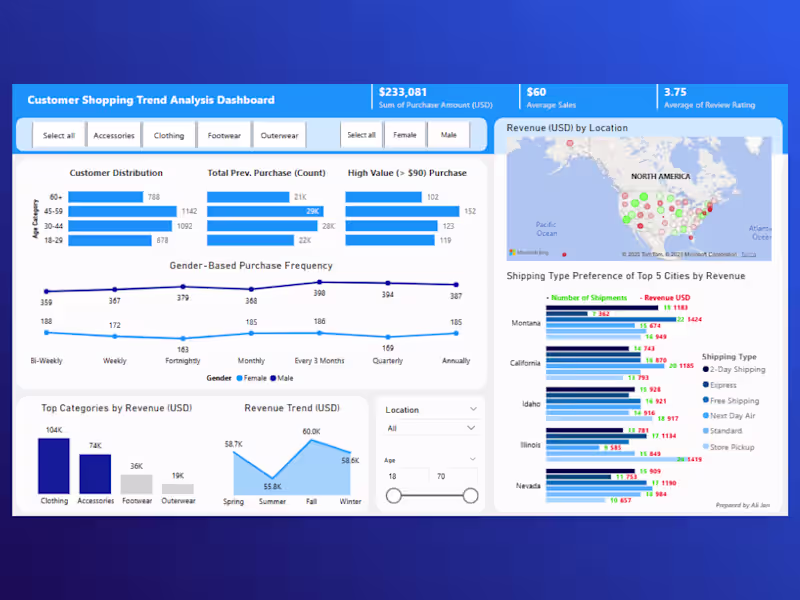Open the Location 'All' dropdown
Viewport: 800px width, 600px height.
431,428
